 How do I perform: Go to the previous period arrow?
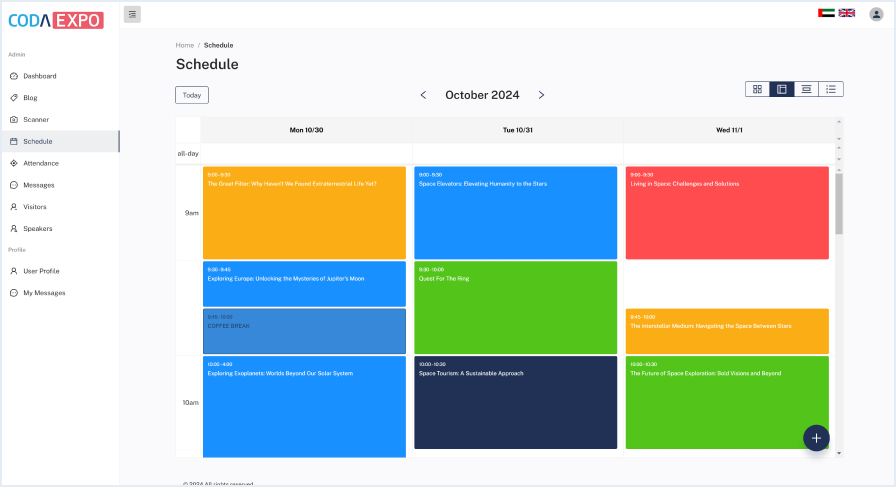(x=423, y=95)
